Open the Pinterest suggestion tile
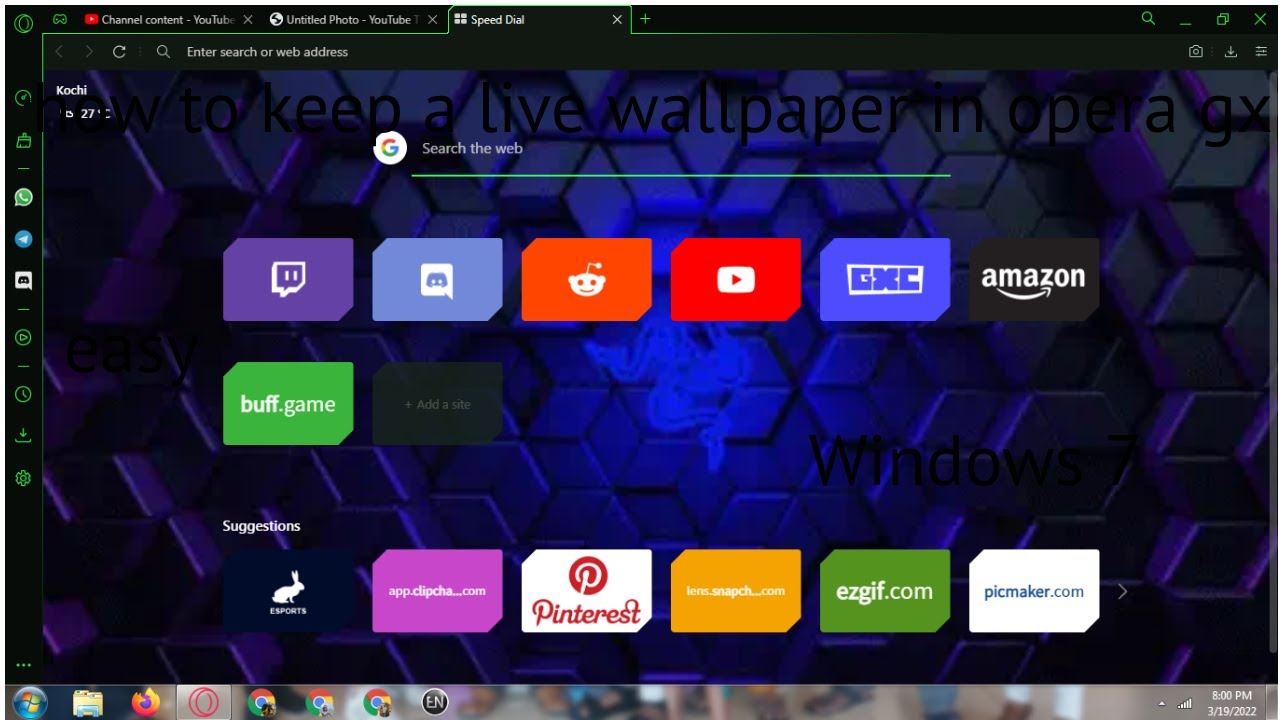 [586, 591]
